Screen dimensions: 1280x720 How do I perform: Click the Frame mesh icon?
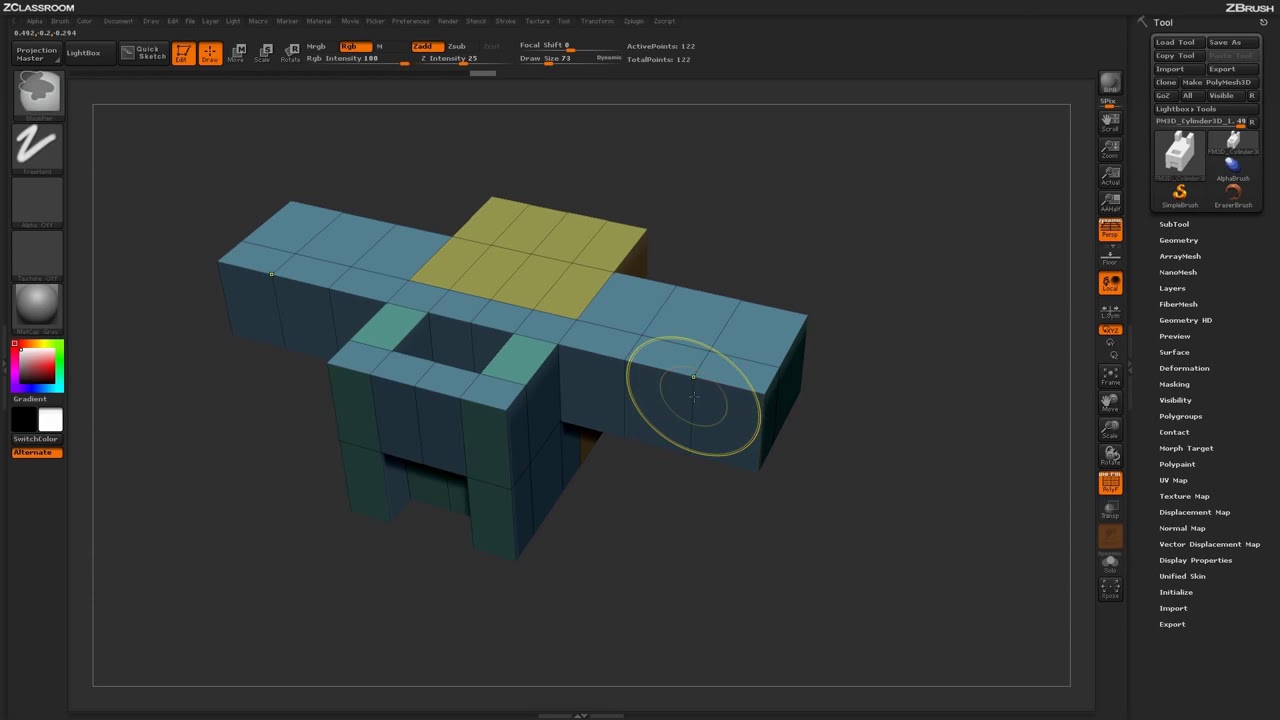tap(1110, 376)
